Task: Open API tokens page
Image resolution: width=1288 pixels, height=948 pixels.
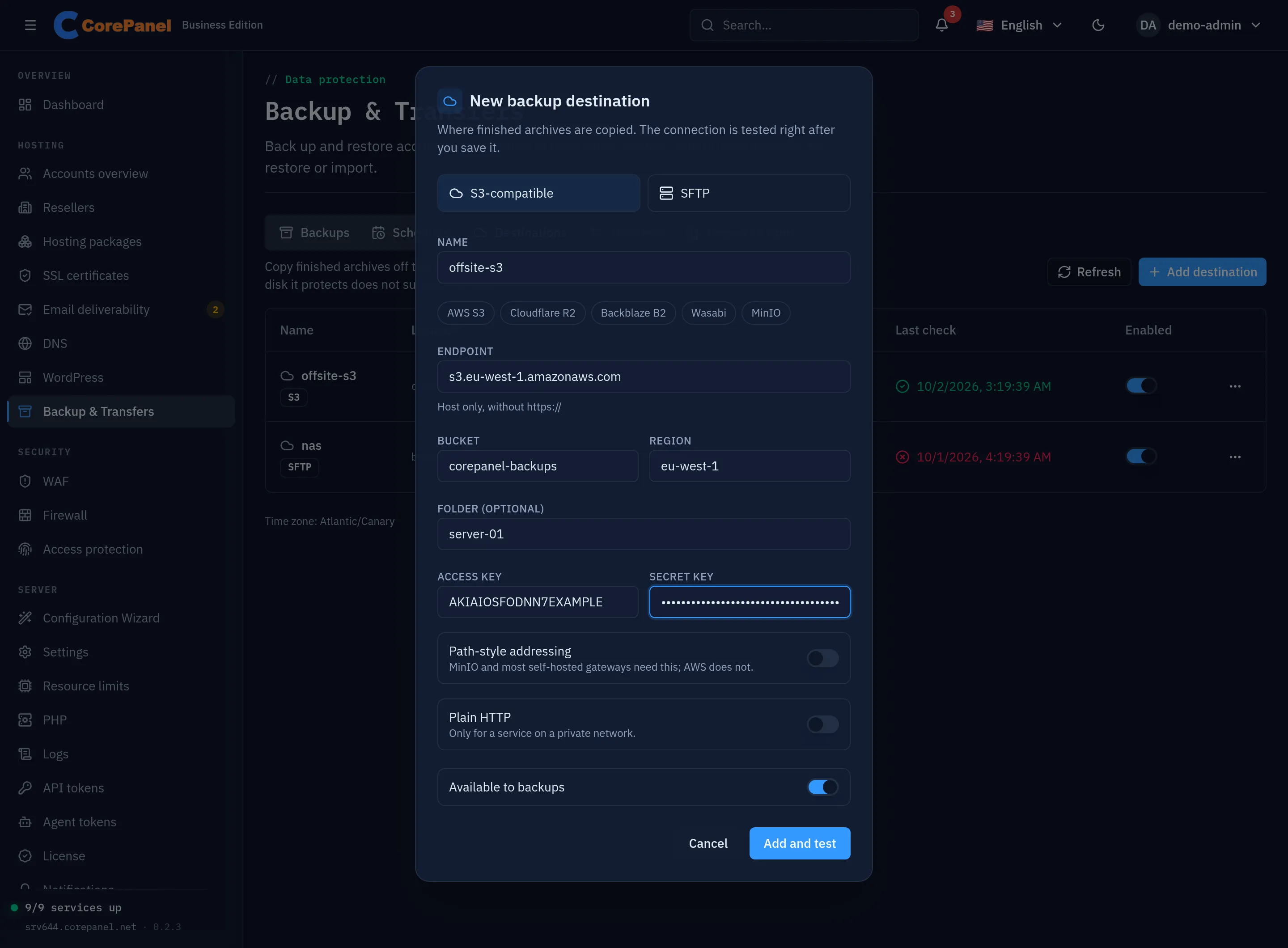Action: tap(121, 788)
